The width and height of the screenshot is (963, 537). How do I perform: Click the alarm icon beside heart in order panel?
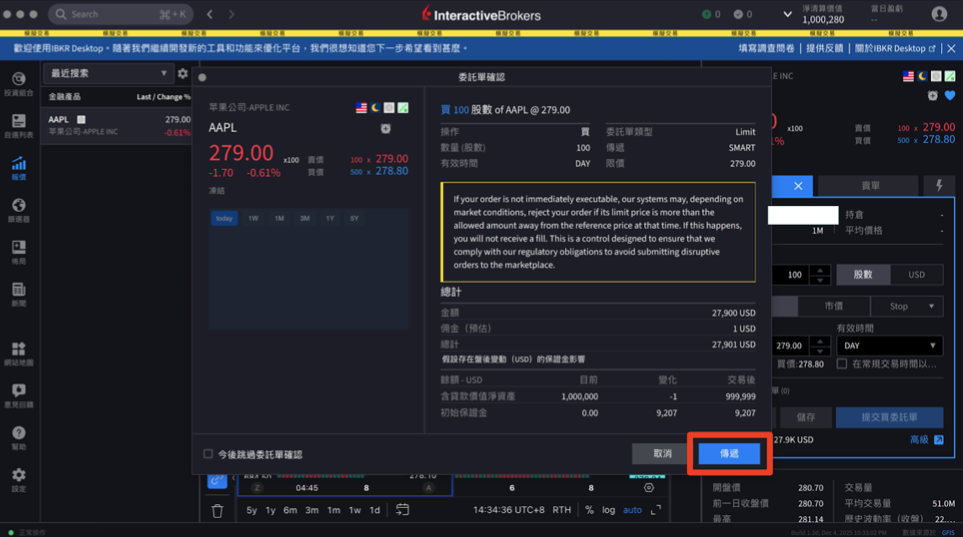[933, 96]
